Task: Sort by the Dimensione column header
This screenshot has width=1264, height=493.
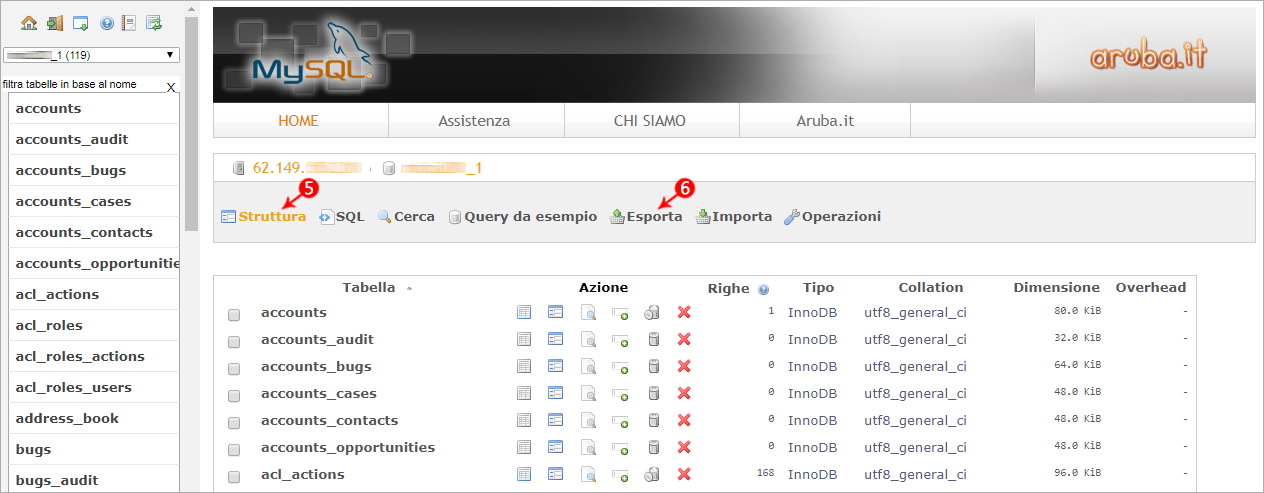Action: pos(1056,287)
